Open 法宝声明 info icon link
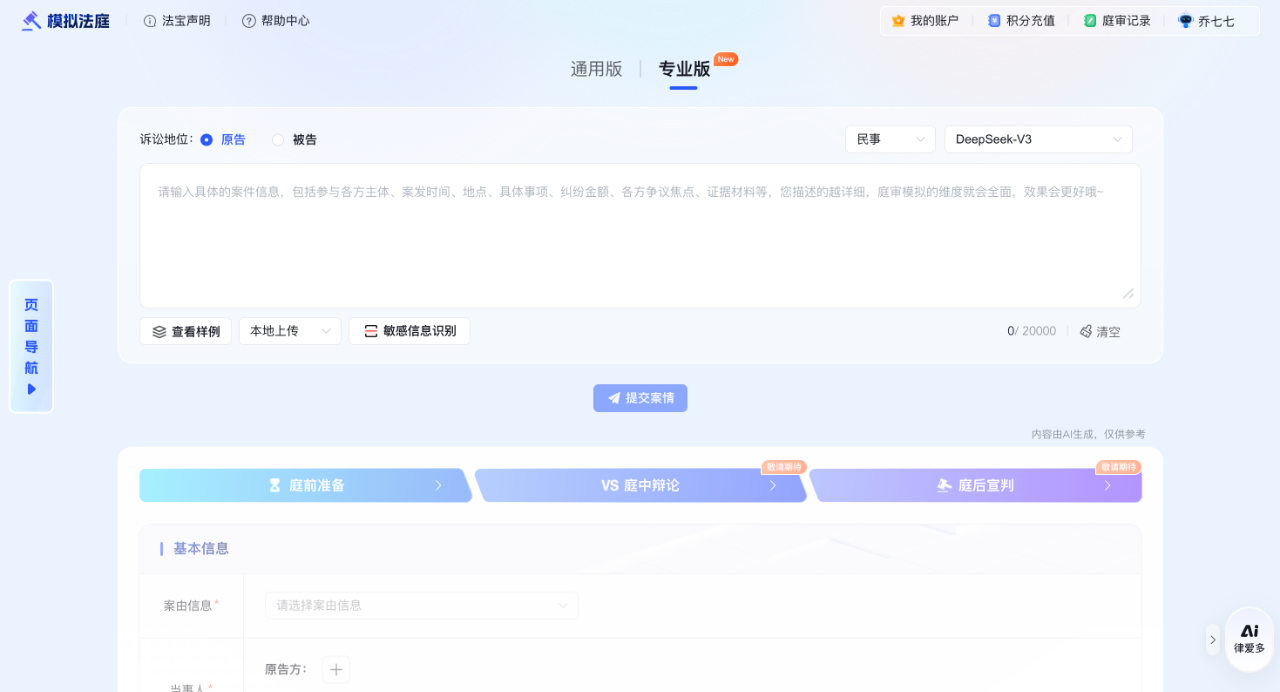The width and height of the screenshot is (1280, 692). (x=150, y=20)
